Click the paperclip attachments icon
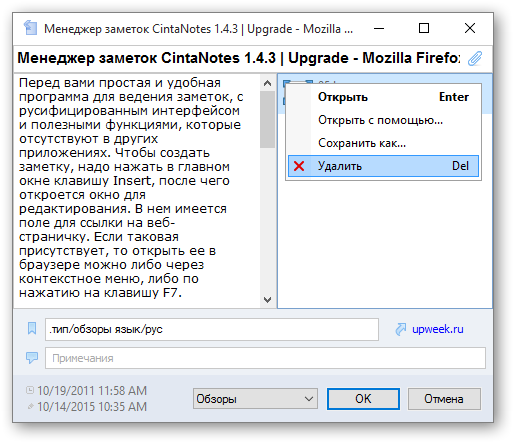The image size is (514, 443). 475,58
